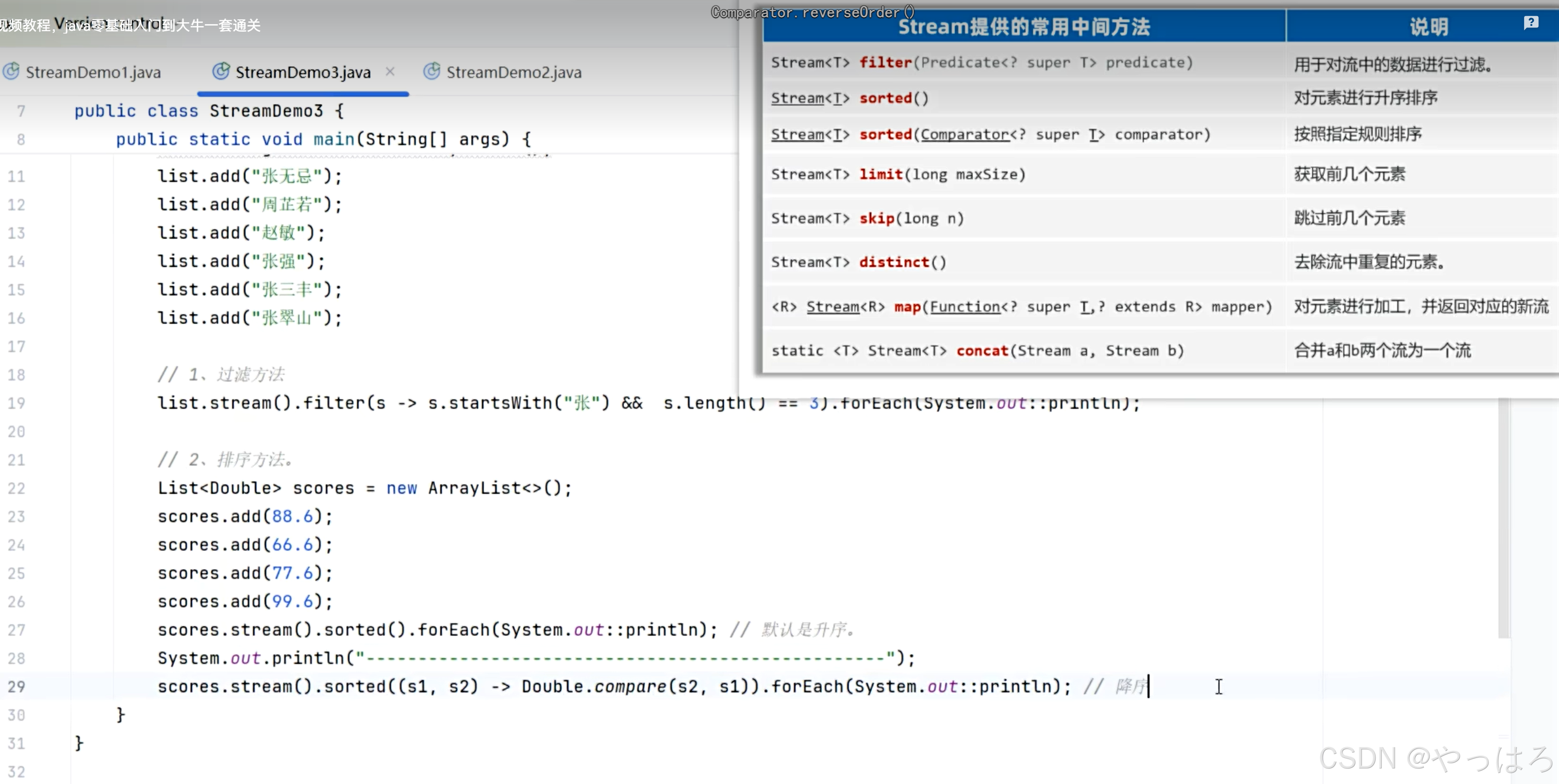Click the concat method name in table
This screenshot has width=1559, height=784.
pos(982,351)
